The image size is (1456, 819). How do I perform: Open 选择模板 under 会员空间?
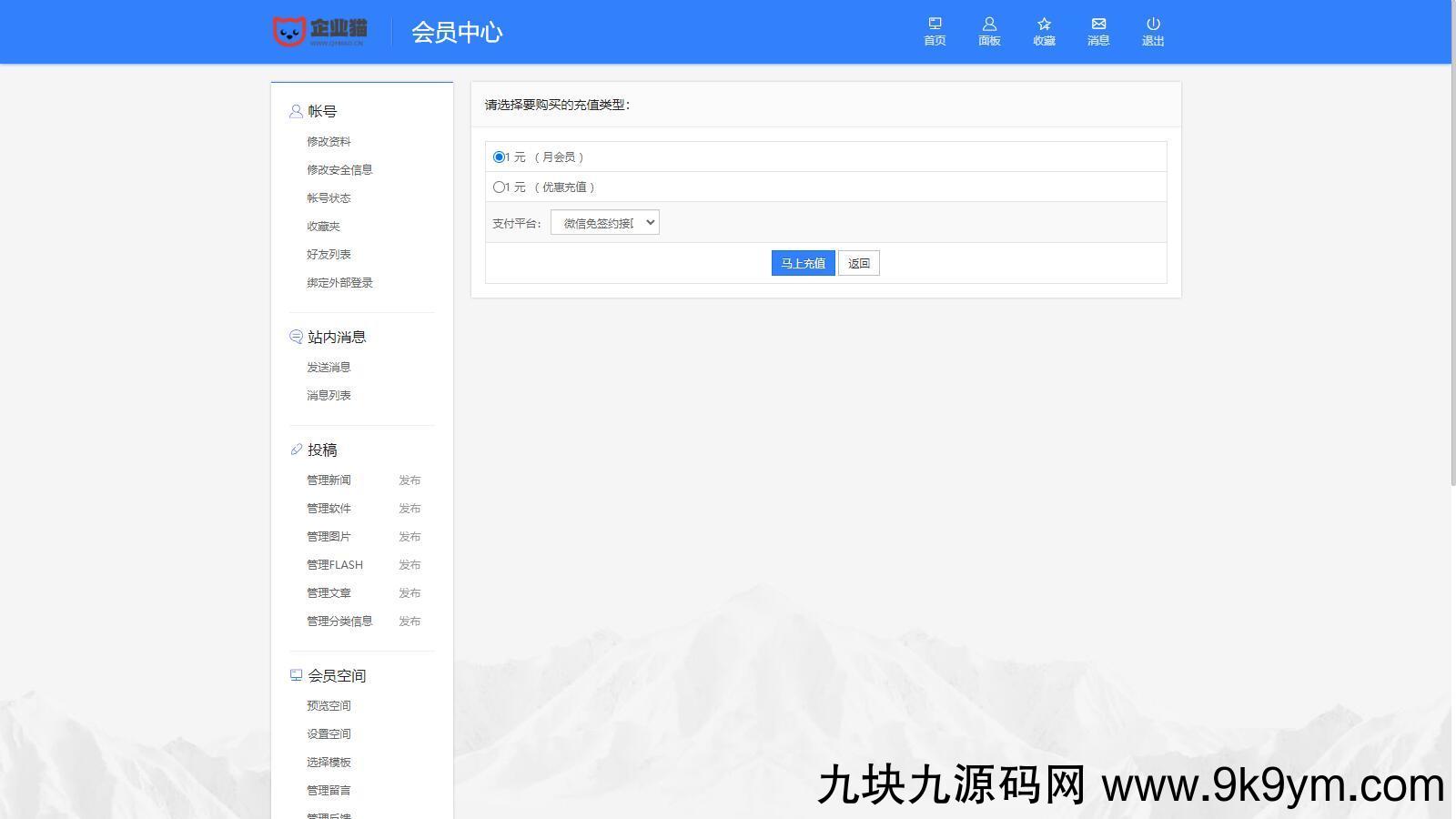329,763
